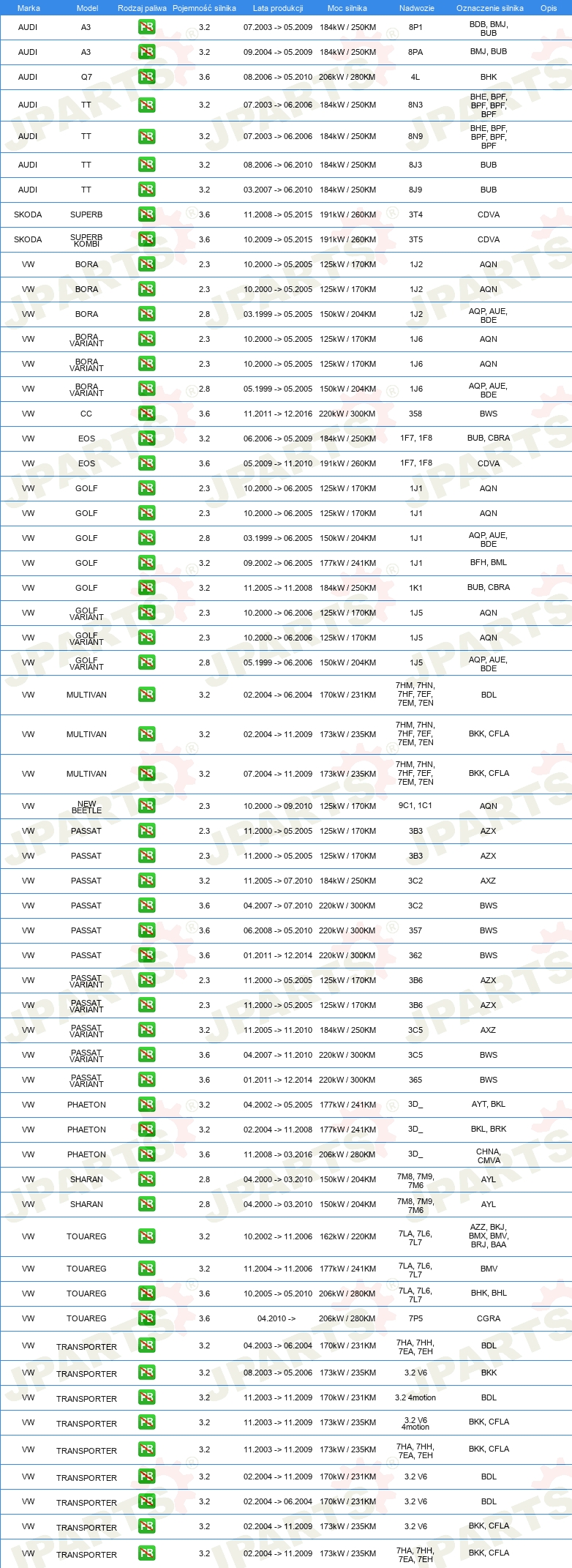Select engine codes BKL, BRK
The image size is (572, 1568).
point(489,1129)
